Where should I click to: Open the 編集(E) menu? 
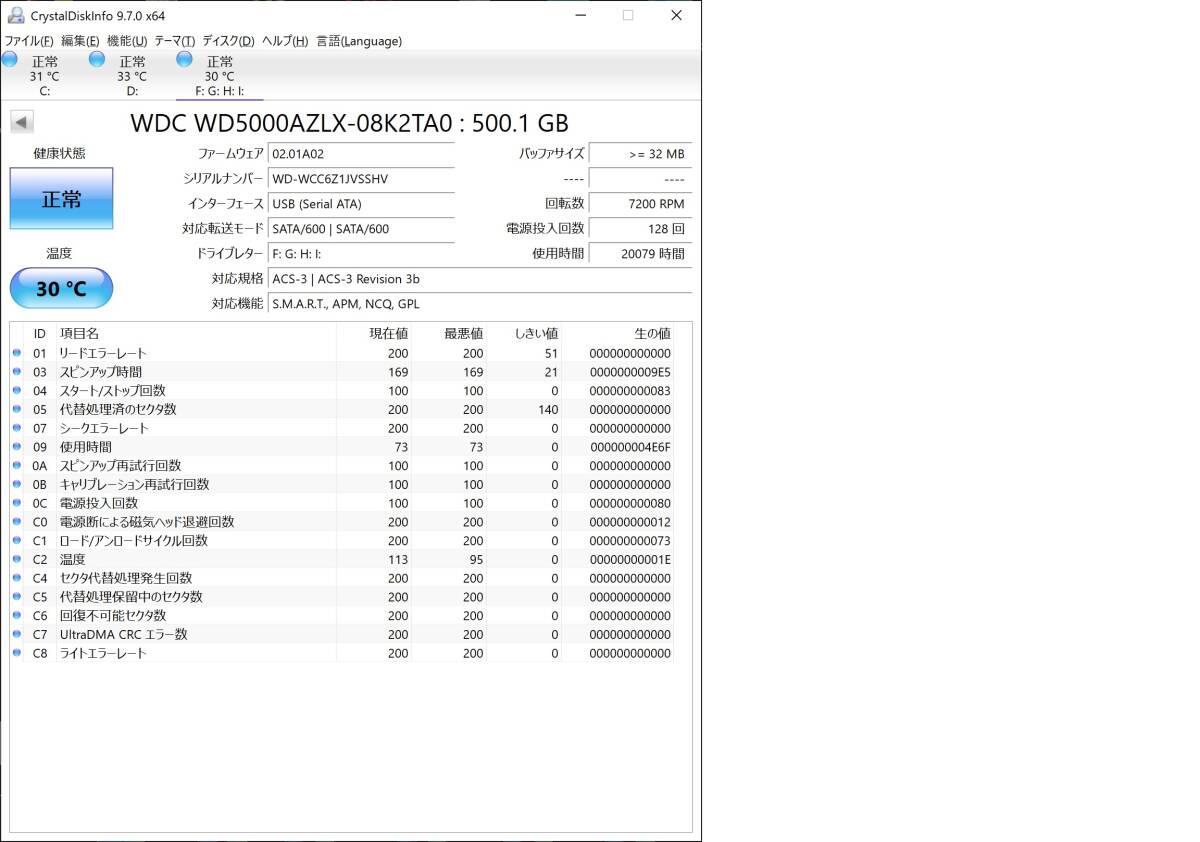(80, 41)
